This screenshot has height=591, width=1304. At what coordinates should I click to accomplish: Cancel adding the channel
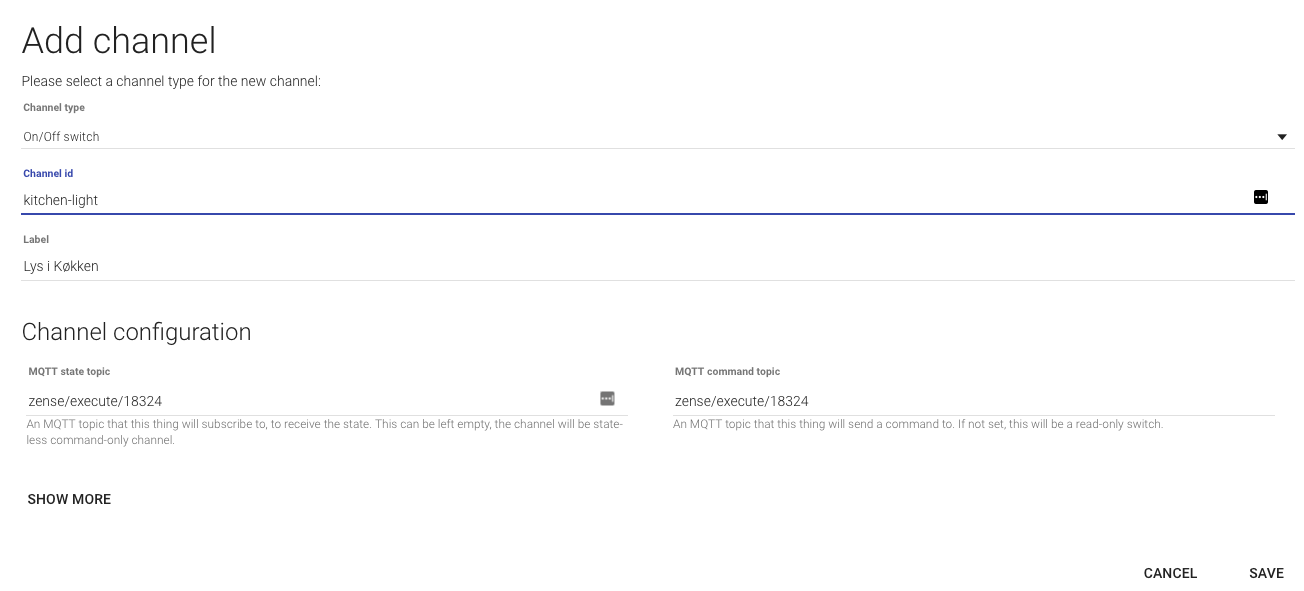[x=1170, y=573]
